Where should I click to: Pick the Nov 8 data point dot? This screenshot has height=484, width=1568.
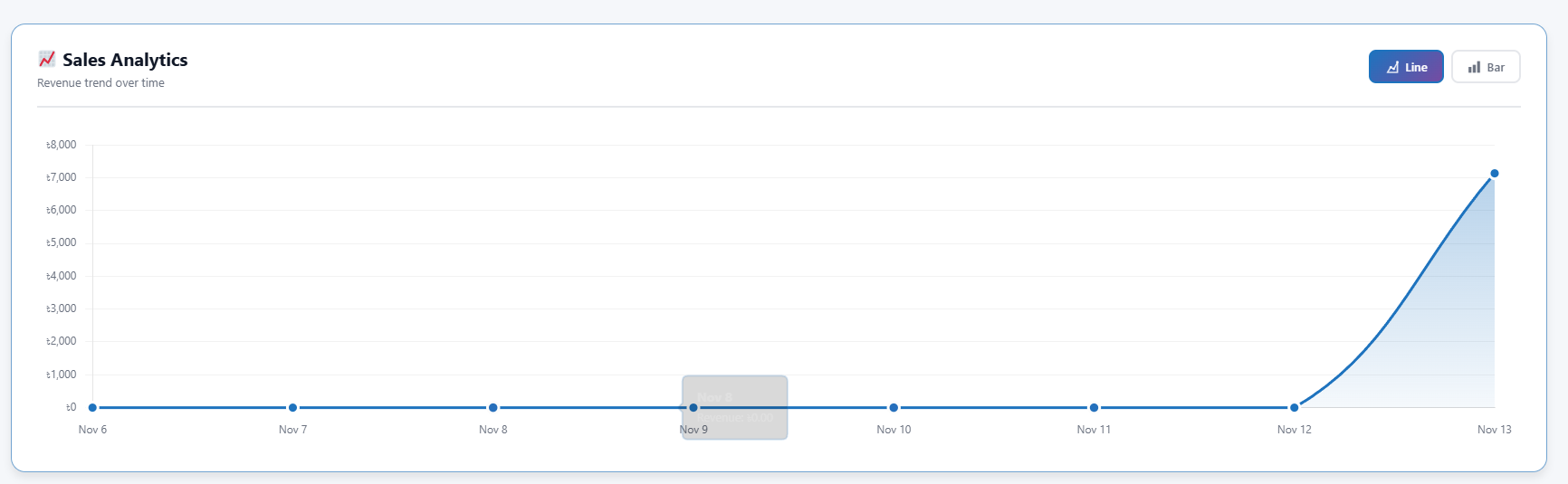tap(492, 408)
